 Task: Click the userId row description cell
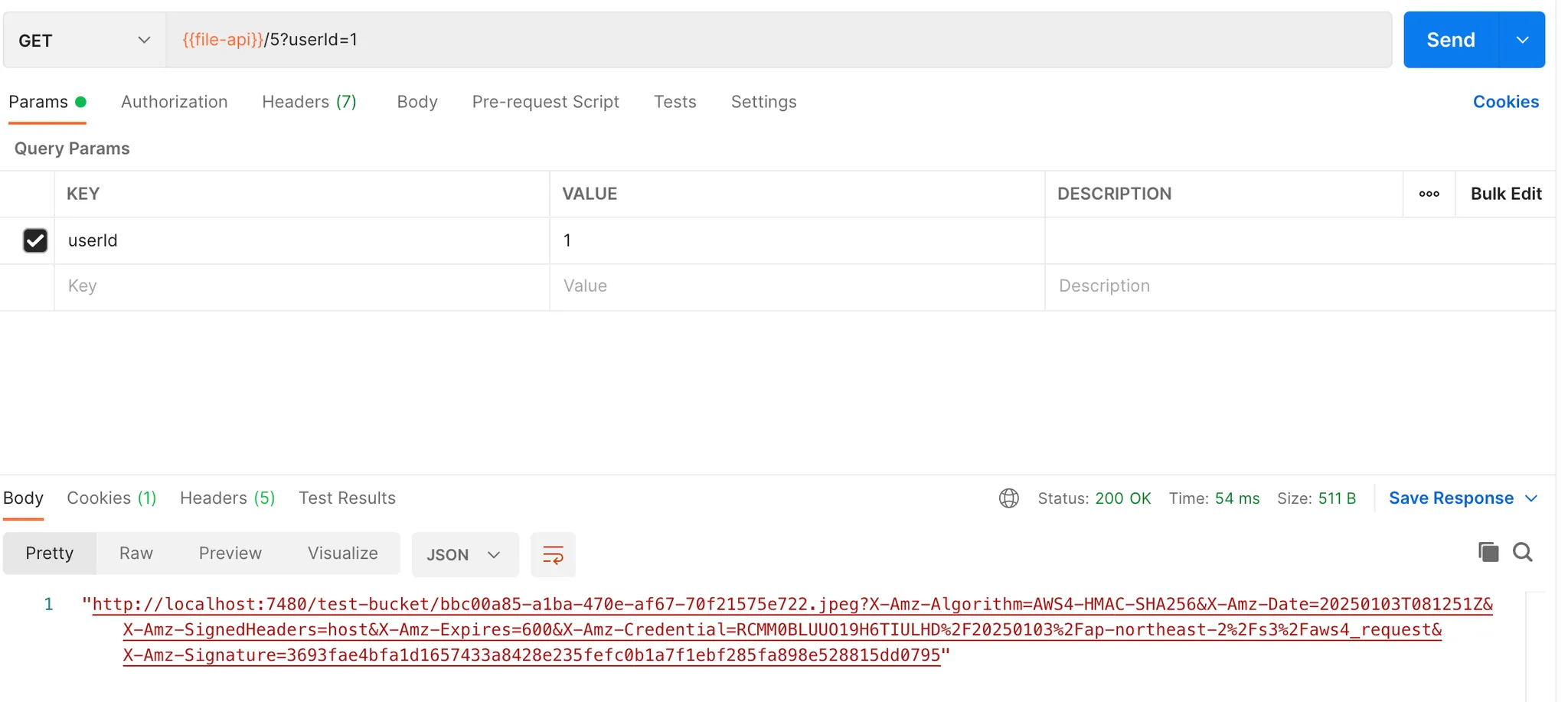click(x=1300, y=240)
